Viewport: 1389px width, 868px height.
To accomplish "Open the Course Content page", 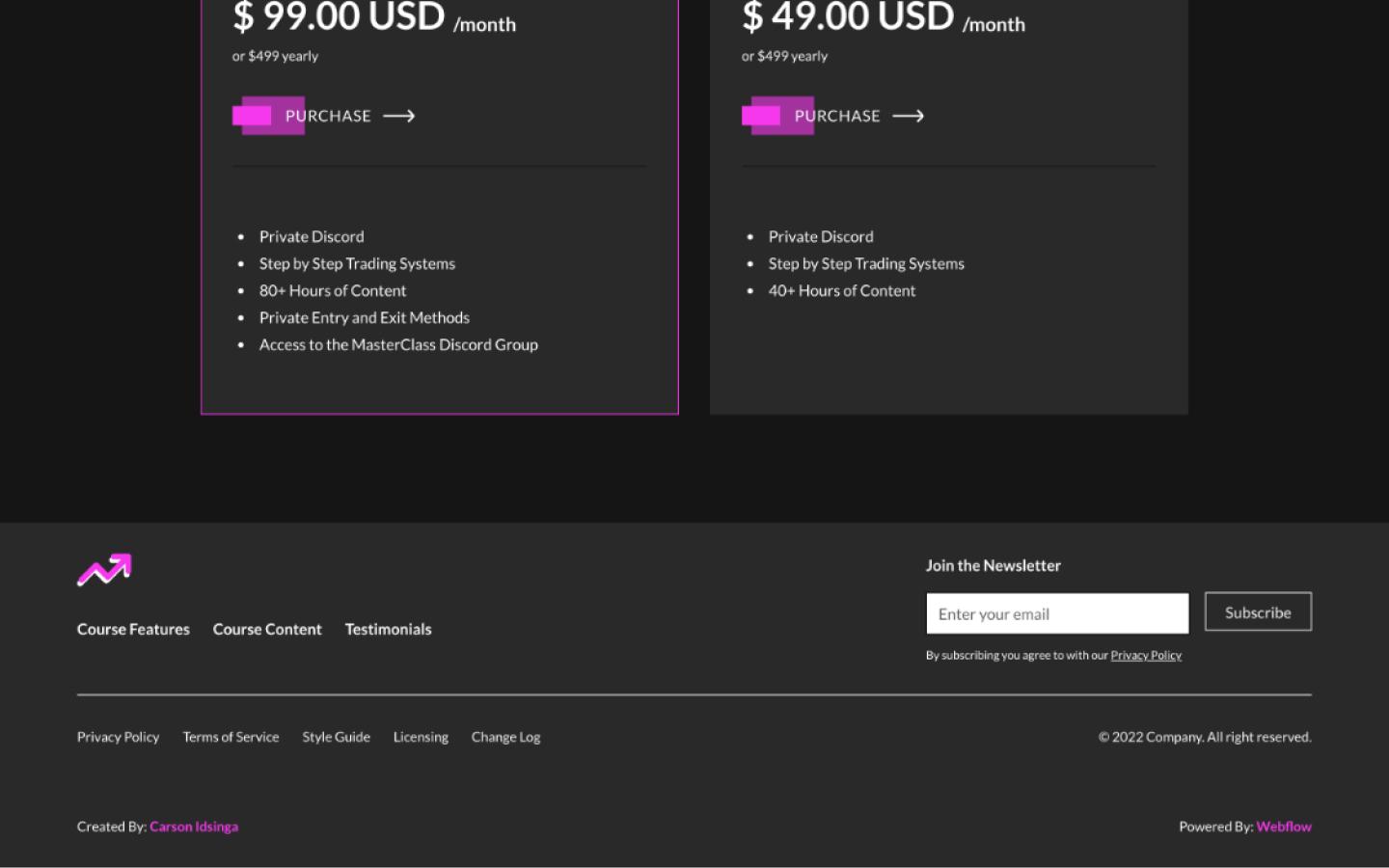I will pyautogui.click(x=267, y=629).
